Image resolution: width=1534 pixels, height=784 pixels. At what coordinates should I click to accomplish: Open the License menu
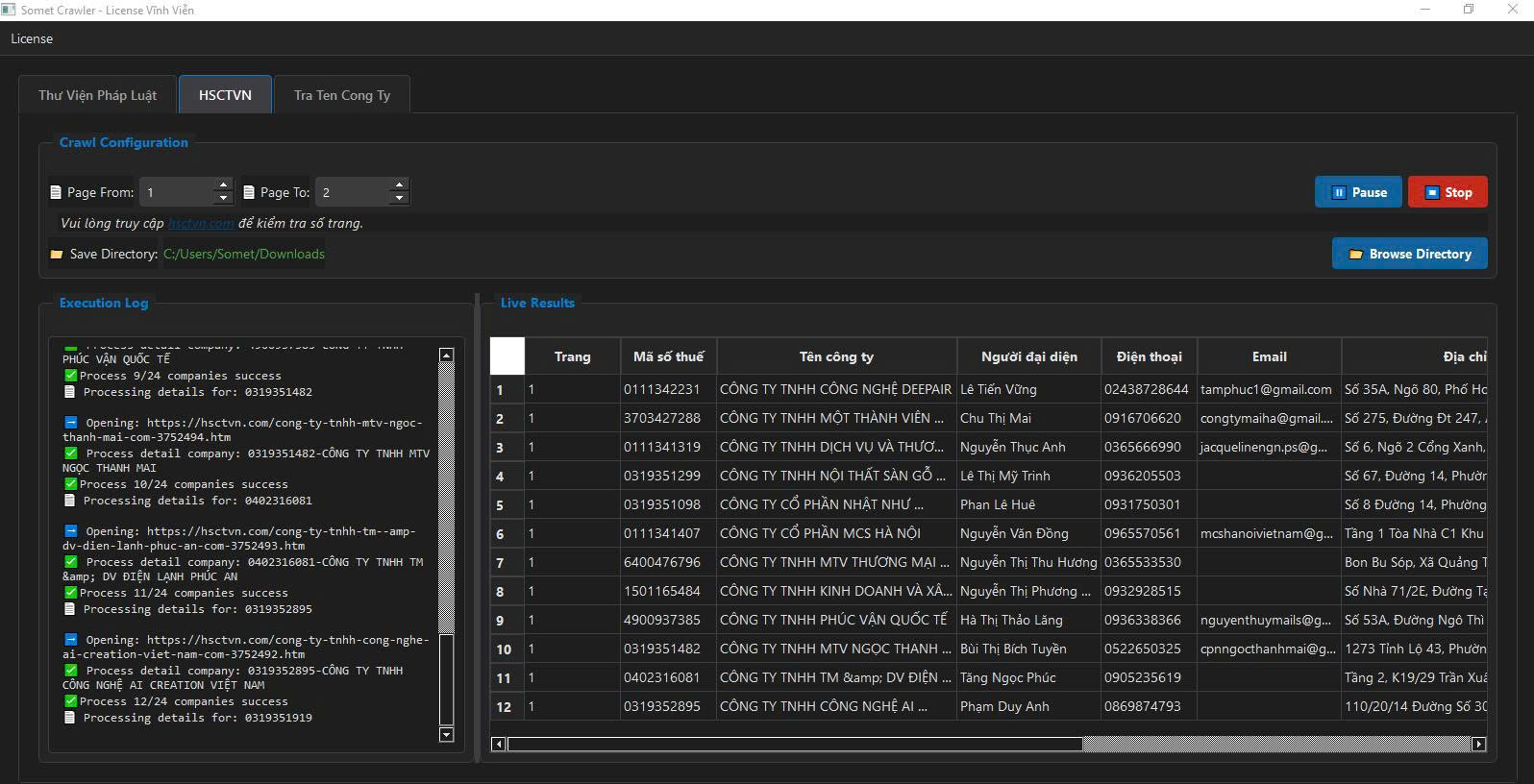[32, 38]
